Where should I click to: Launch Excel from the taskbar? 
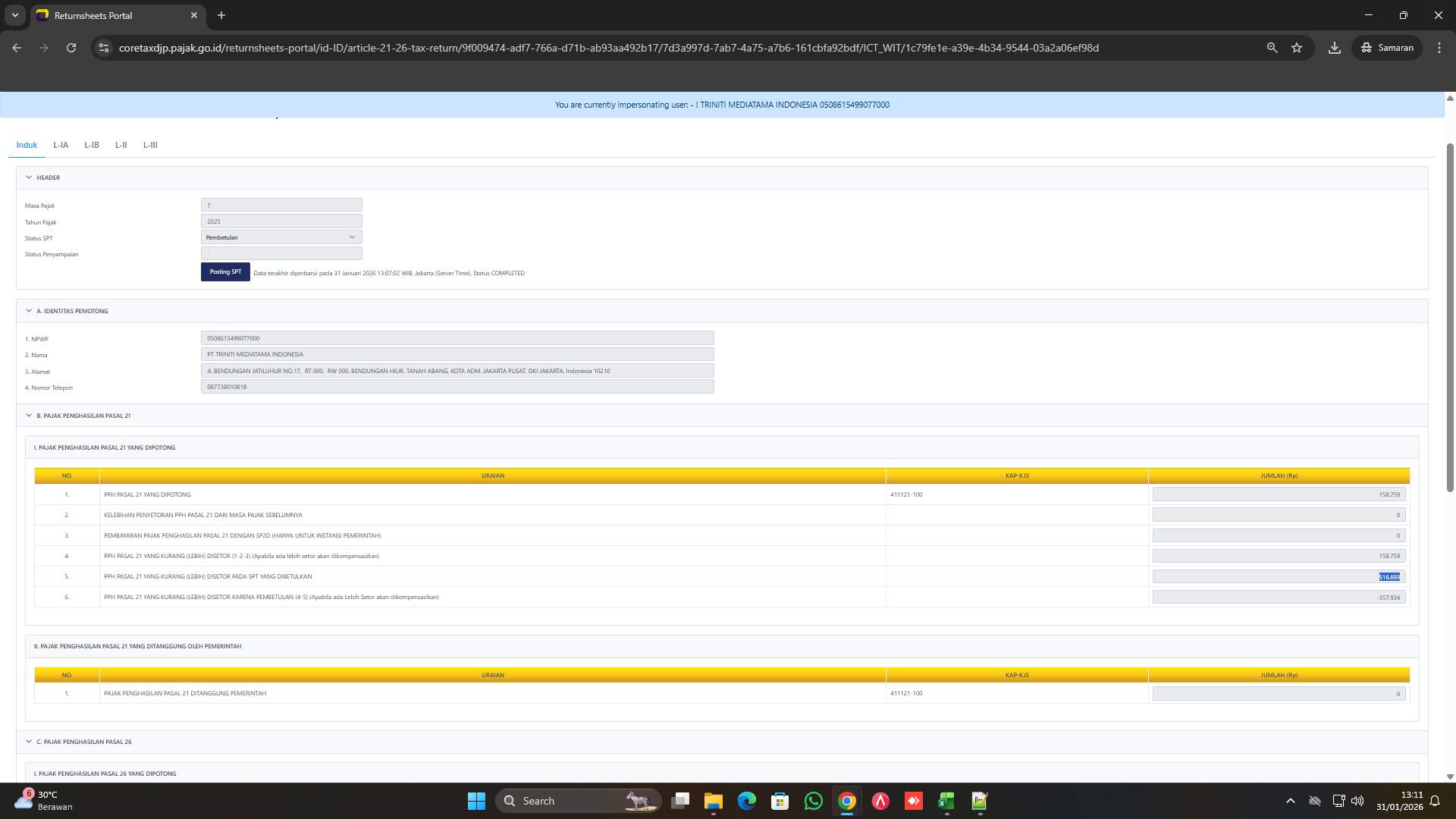click(x=945, y=801)
